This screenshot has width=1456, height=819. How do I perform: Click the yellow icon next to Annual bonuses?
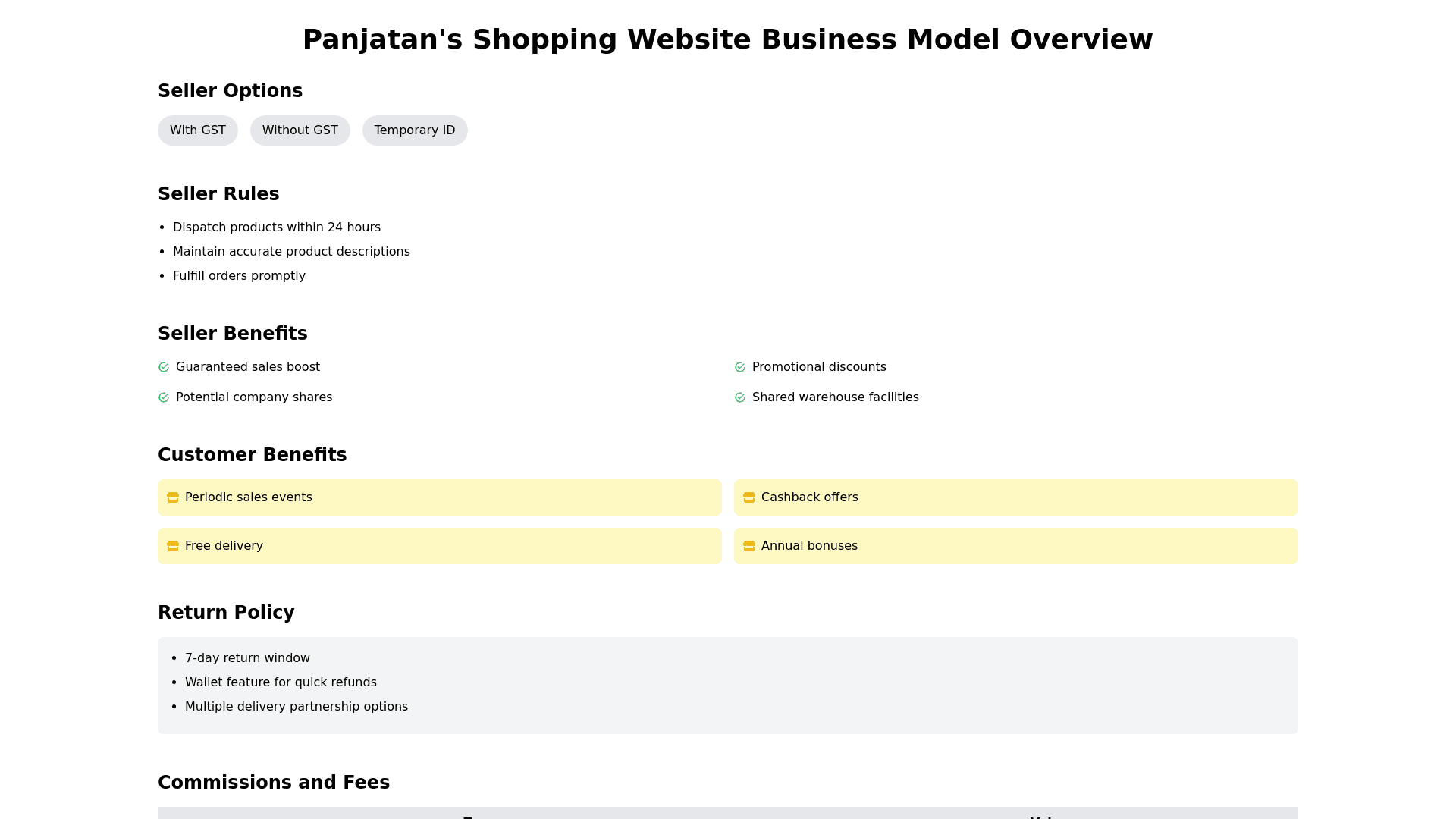pyautogui.click(x=749, y=546)
